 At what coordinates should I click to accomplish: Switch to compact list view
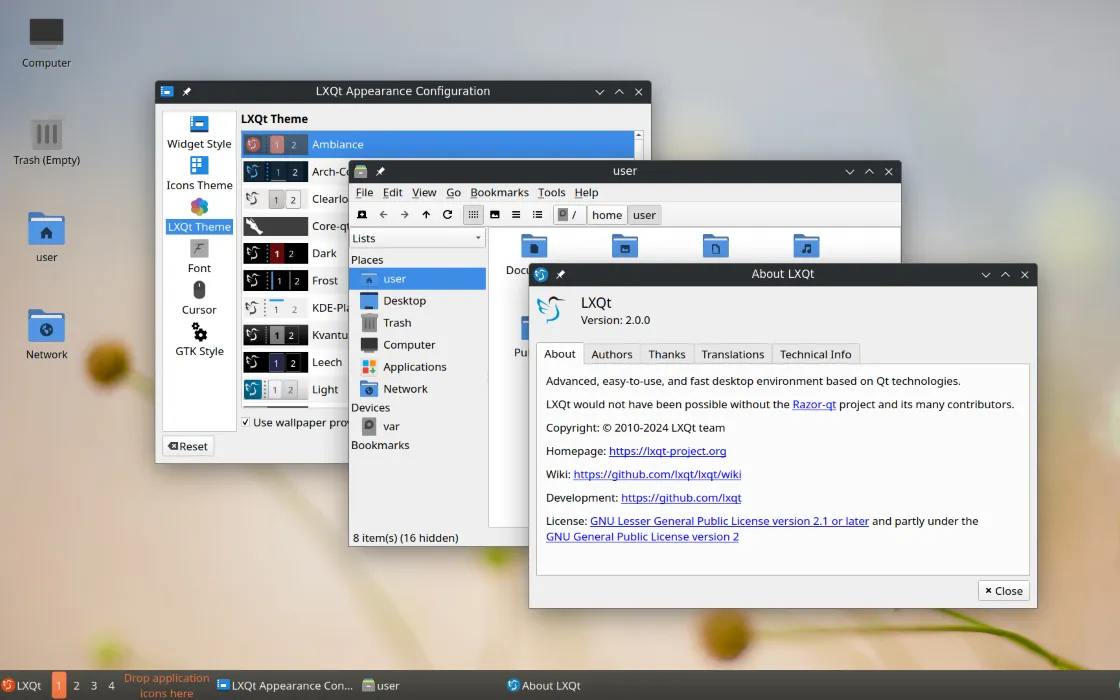coord(516,215)
